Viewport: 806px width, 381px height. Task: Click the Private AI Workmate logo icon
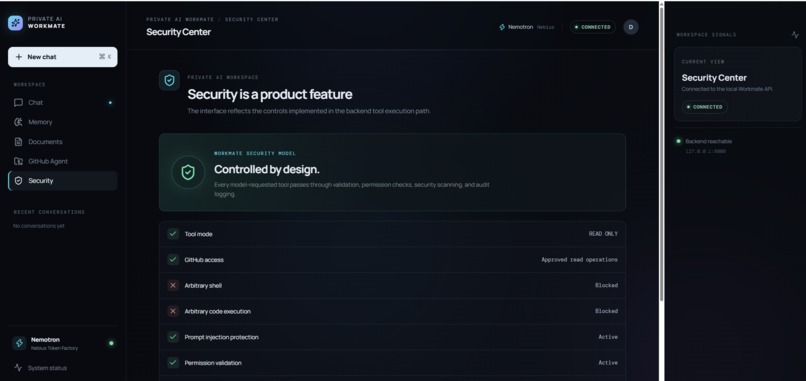tap(15, 23)
